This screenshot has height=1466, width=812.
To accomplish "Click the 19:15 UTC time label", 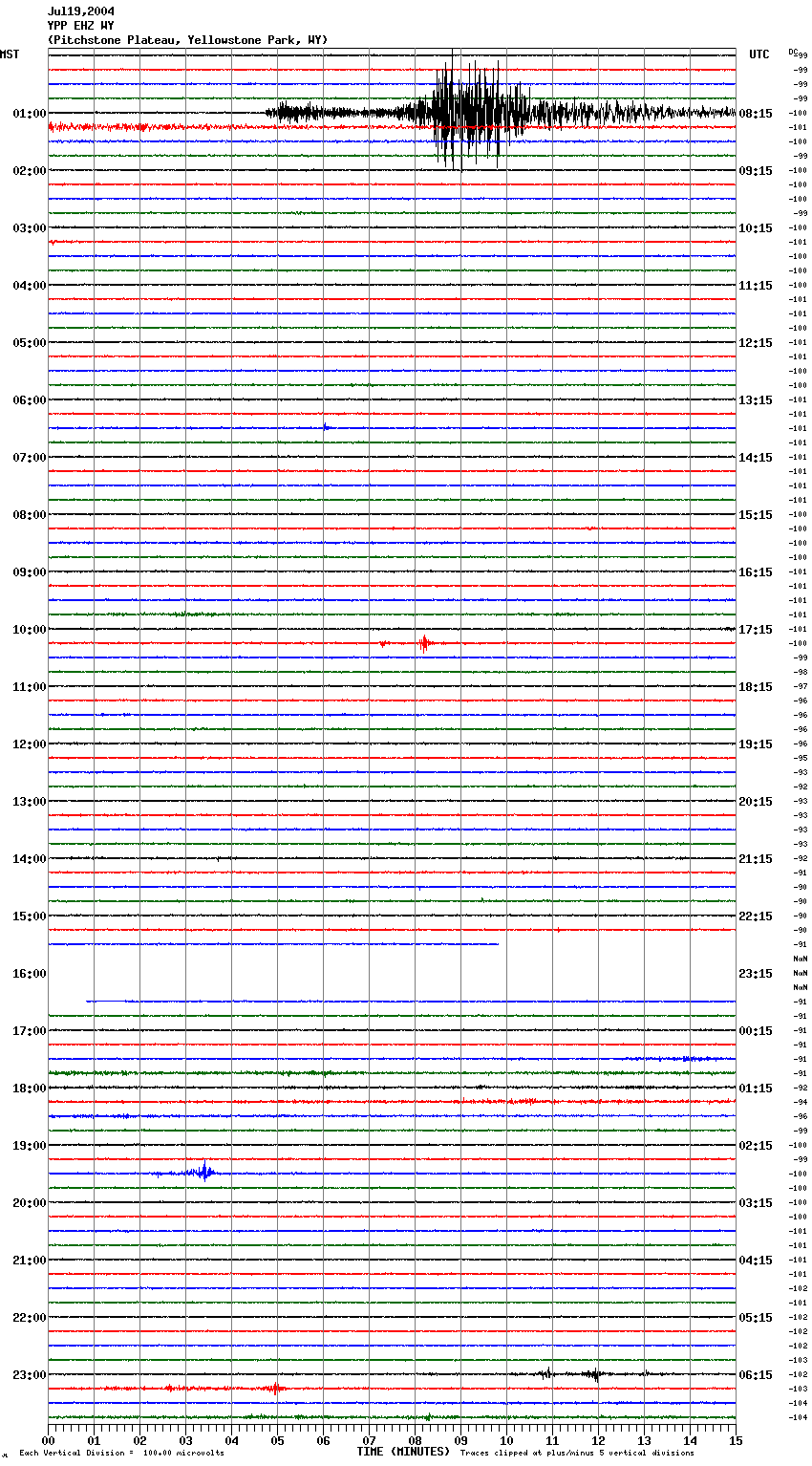I will (756, 744).
